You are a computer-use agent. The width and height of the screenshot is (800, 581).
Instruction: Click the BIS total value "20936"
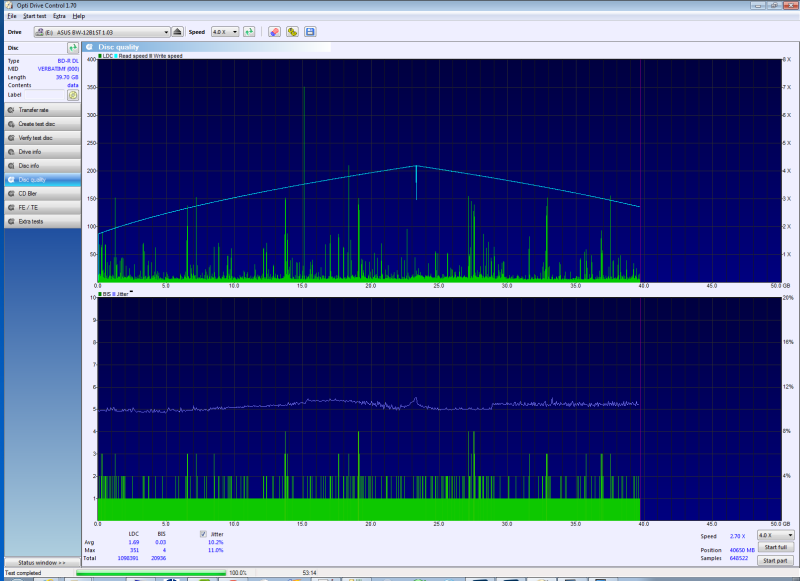159,558
